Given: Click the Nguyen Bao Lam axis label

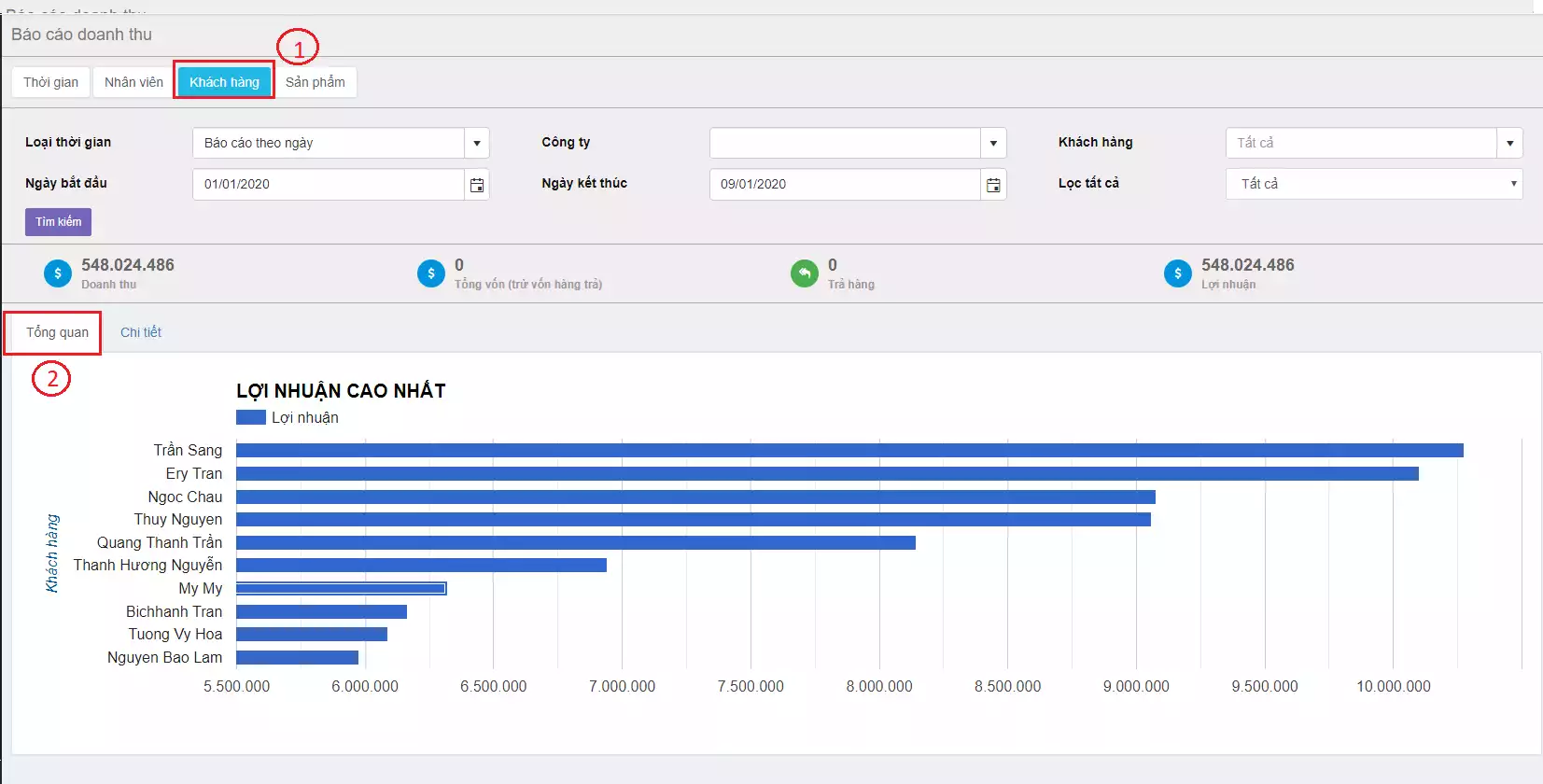Looking at the screenshot, I should tap(164, 658).
